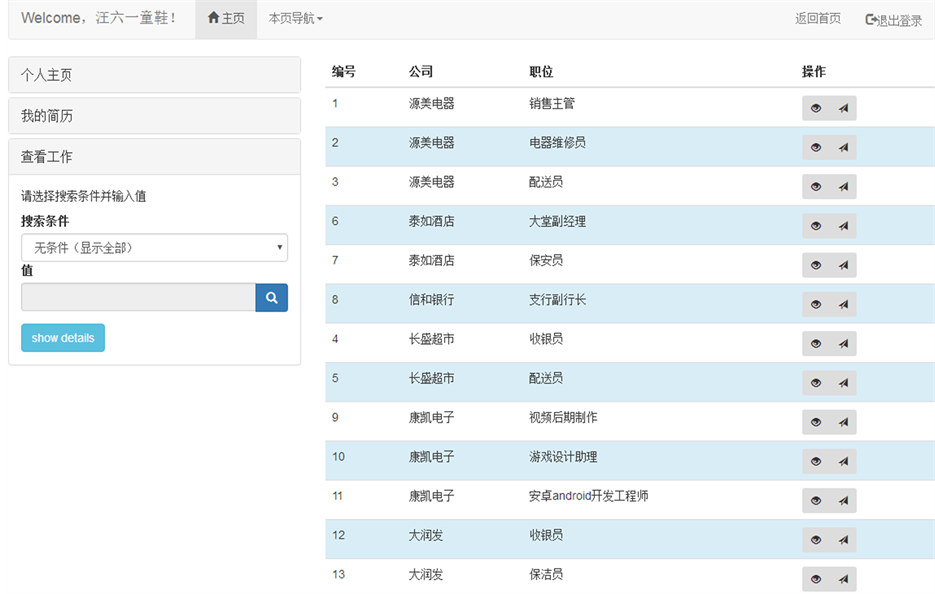Open the 本页导航 dropdown menu
Screen dimensions: 935x594
(295, 19)
